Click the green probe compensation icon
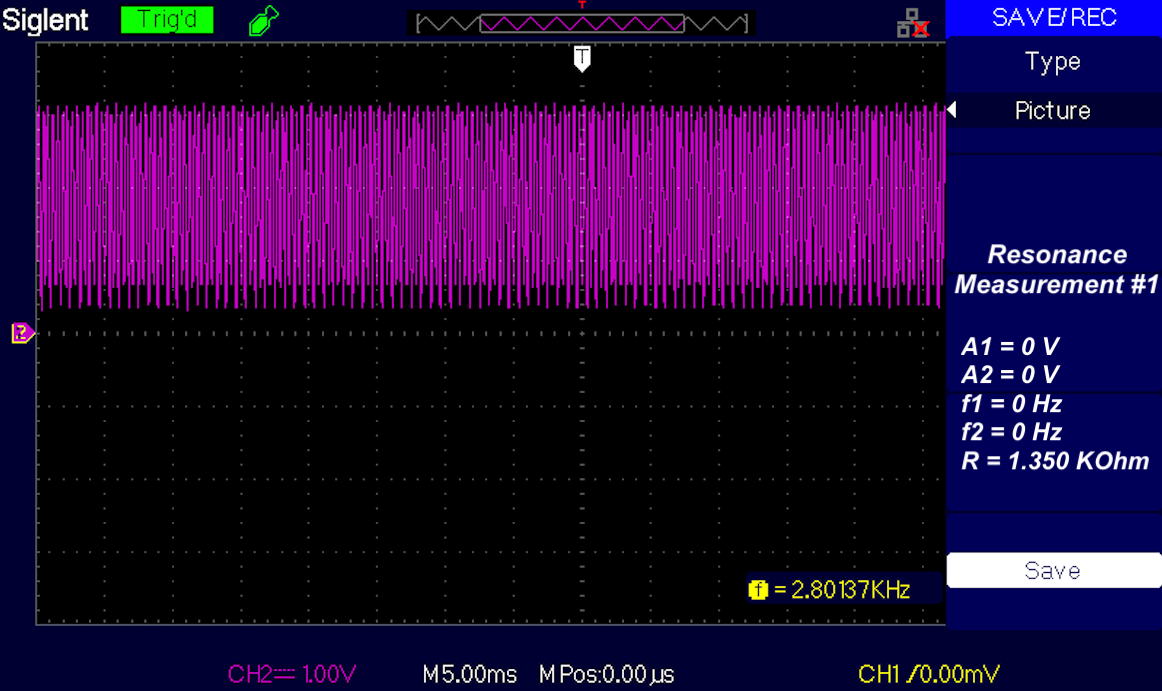 262,19
